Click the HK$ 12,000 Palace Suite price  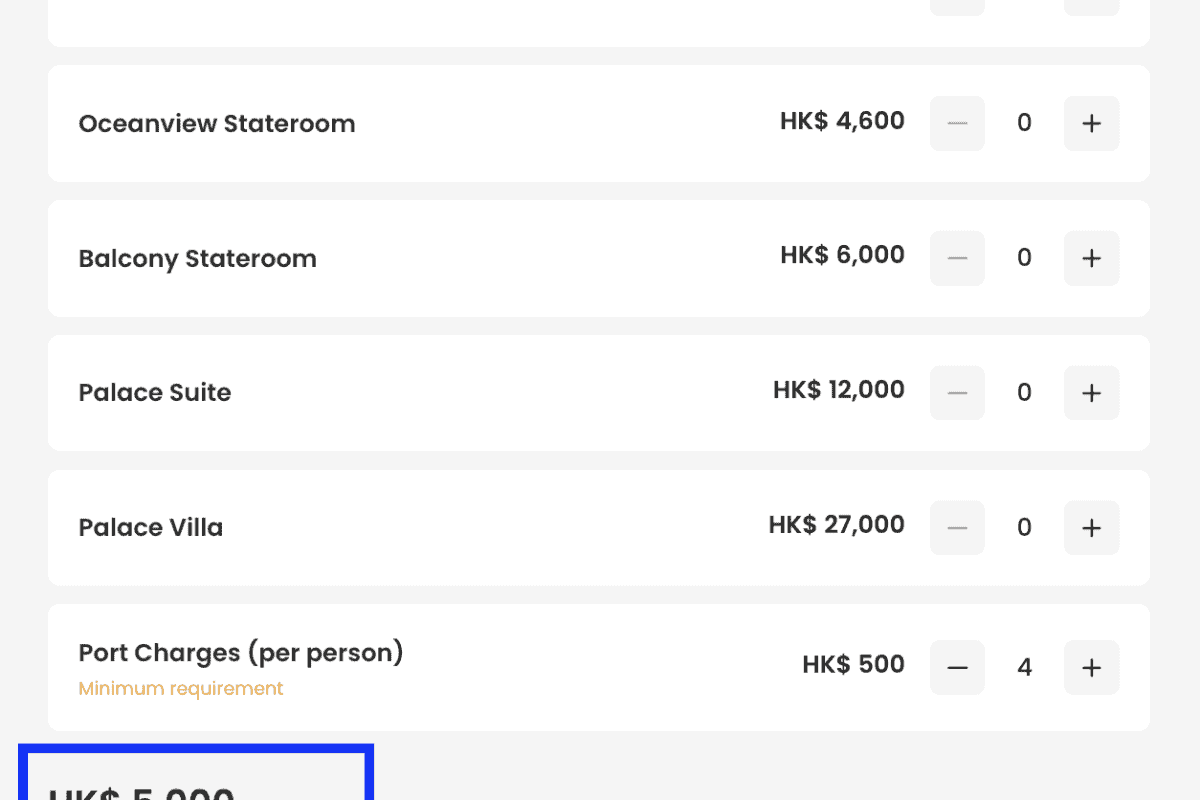point(838,390)
